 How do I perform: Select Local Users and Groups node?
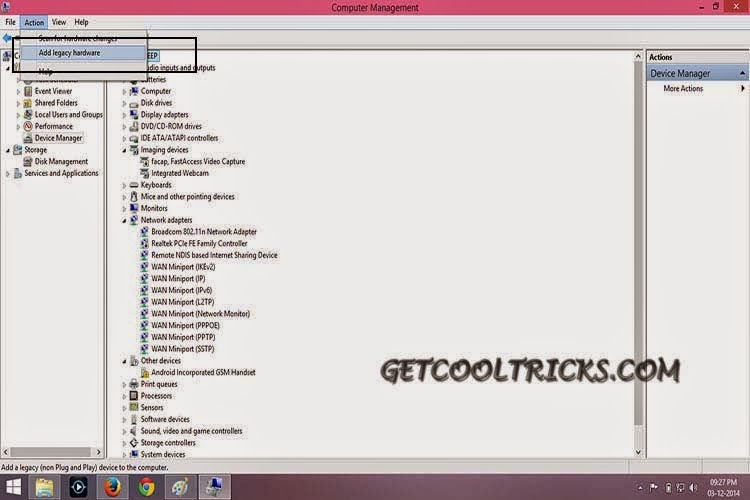tap(68, 114)
